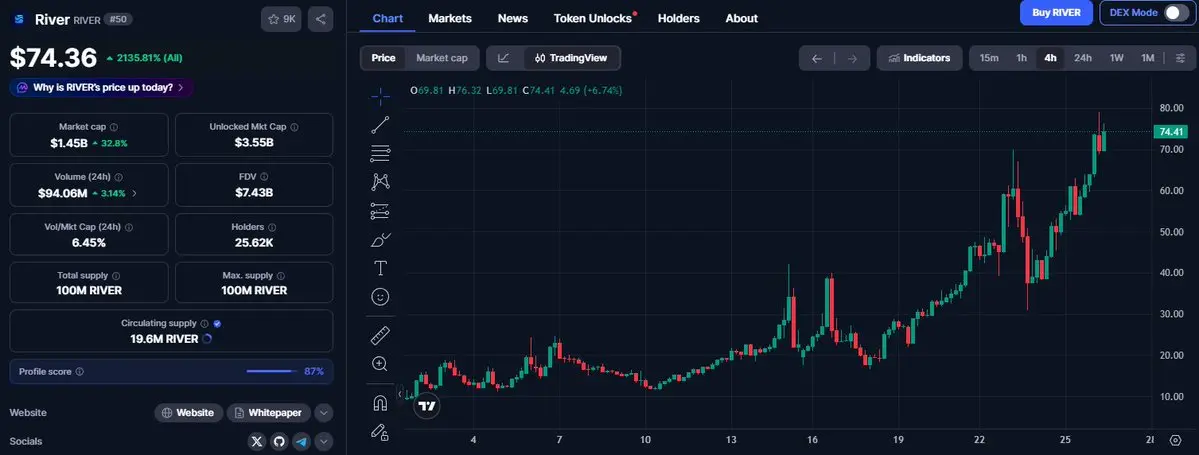The height and width of the screenshot is (455, 1199).
Task: Select the 4h timeframe
Action: point(1050,58)
